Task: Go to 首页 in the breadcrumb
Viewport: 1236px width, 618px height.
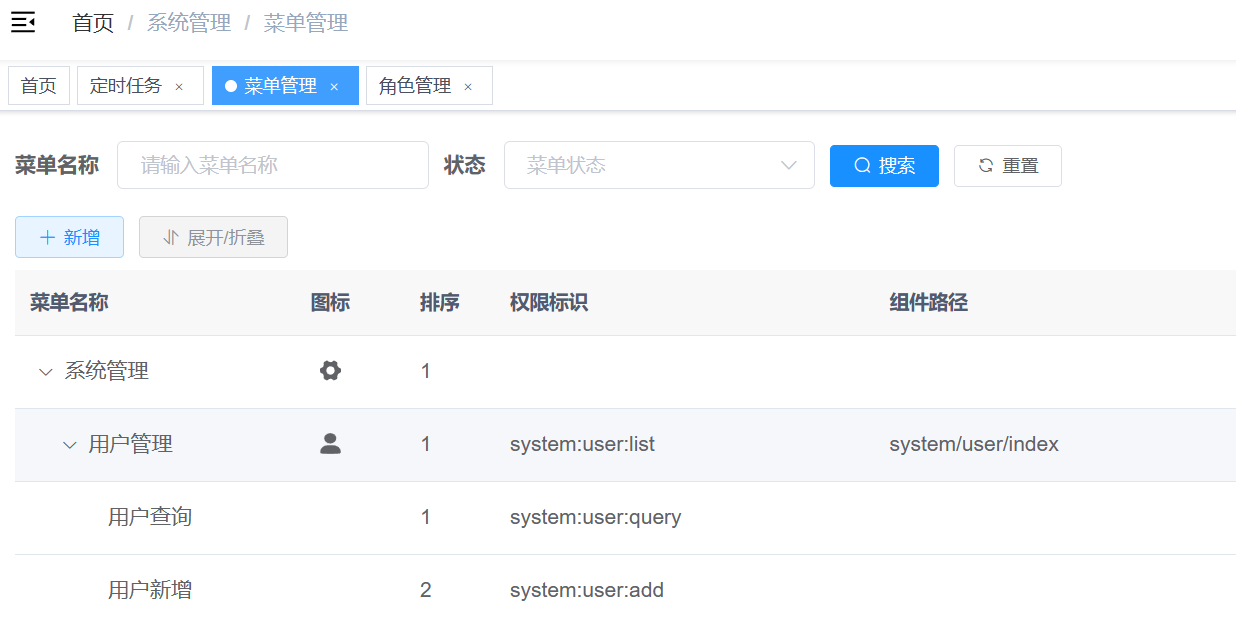Action: tap(93, 23)
